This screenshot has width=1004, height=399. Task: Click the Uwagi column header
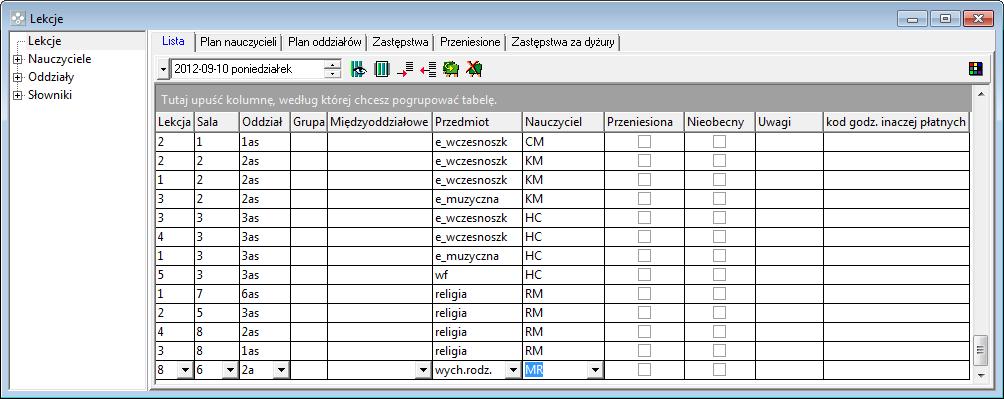[x=789, y=122]
